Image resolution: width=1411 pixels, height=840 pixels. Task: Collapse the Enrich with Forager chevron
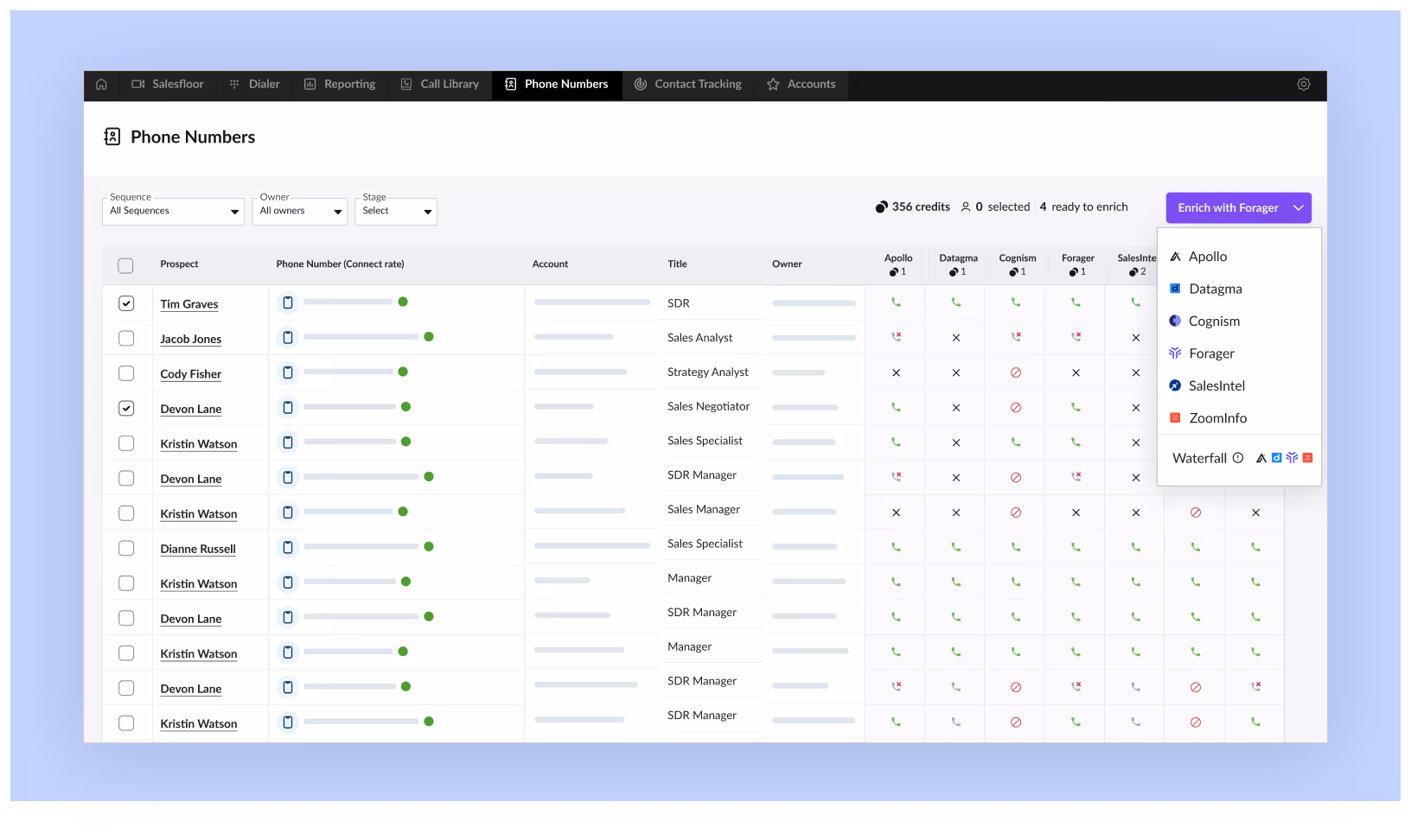pos(1299,207)
